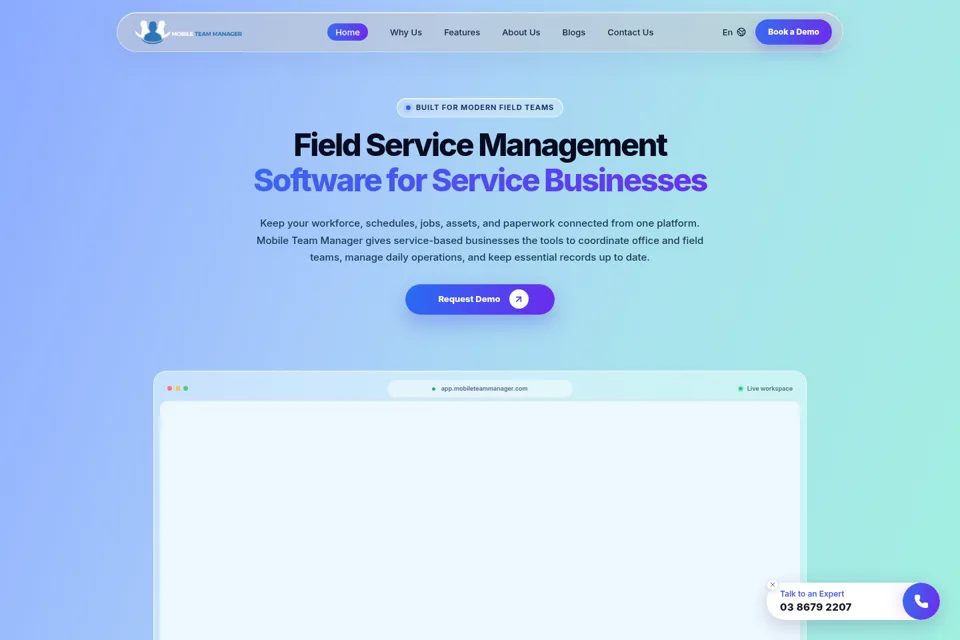Open the Features menu item
The image size is (960, 640).
click(x=462, y=32)
